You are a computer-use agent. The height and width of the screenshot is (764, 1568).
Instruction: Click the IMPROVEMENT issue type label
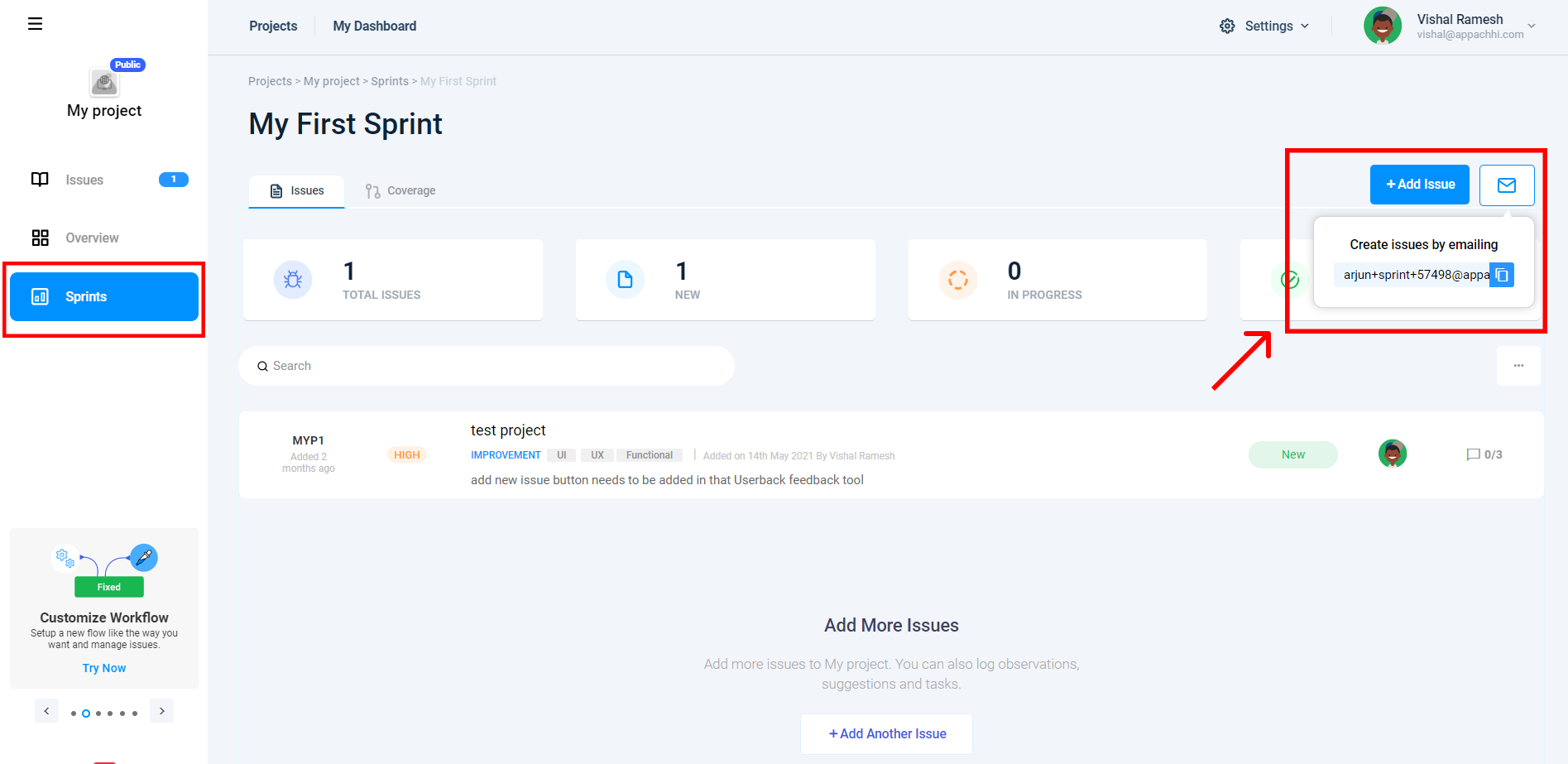pos(506,455)
